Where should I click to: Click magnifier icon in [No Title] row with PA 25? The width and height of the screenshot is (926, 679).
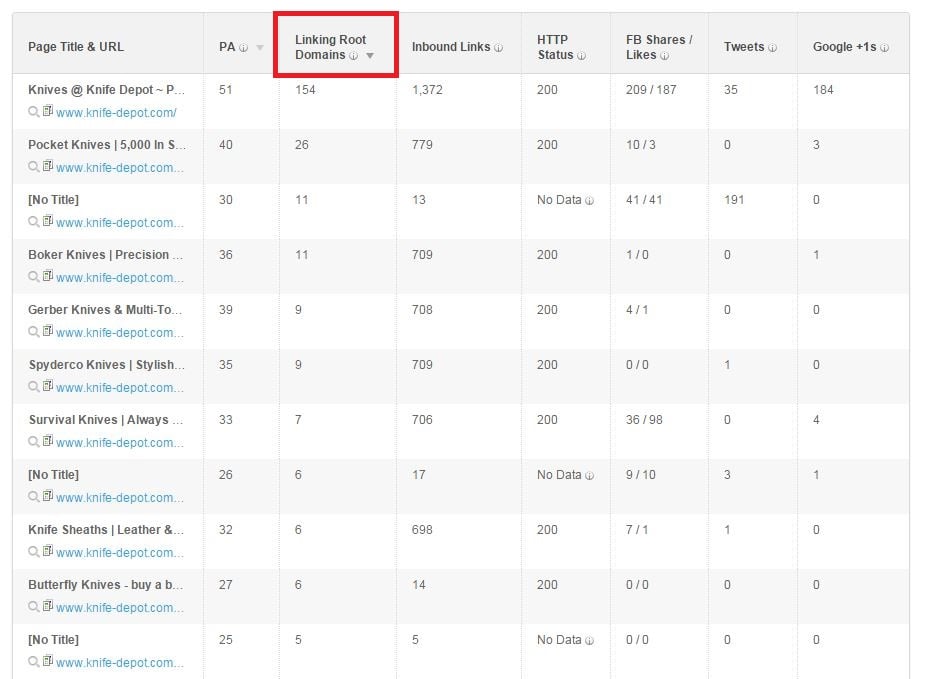point(34,661)
